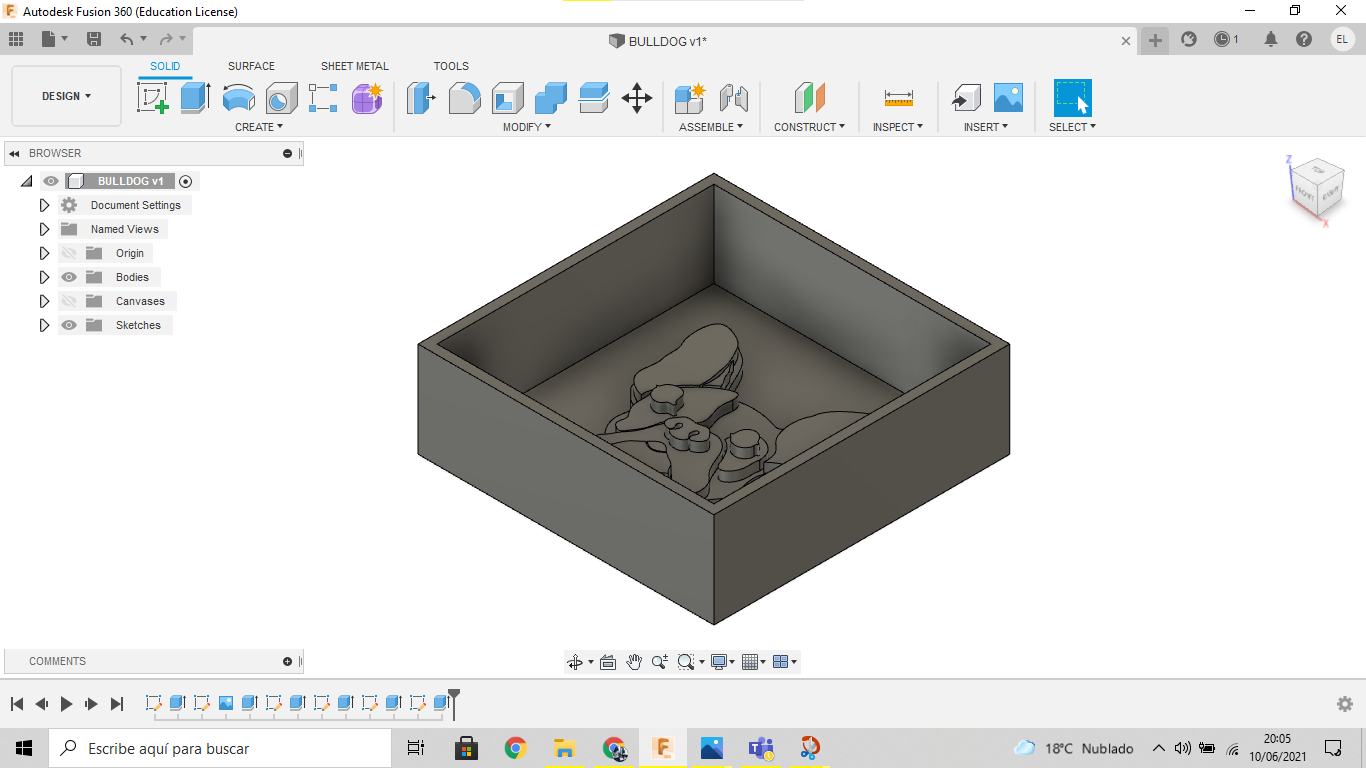This screenshot has width=1366, height=768.
Task: Click the Insert Derive icon
Action: [965, 98]
